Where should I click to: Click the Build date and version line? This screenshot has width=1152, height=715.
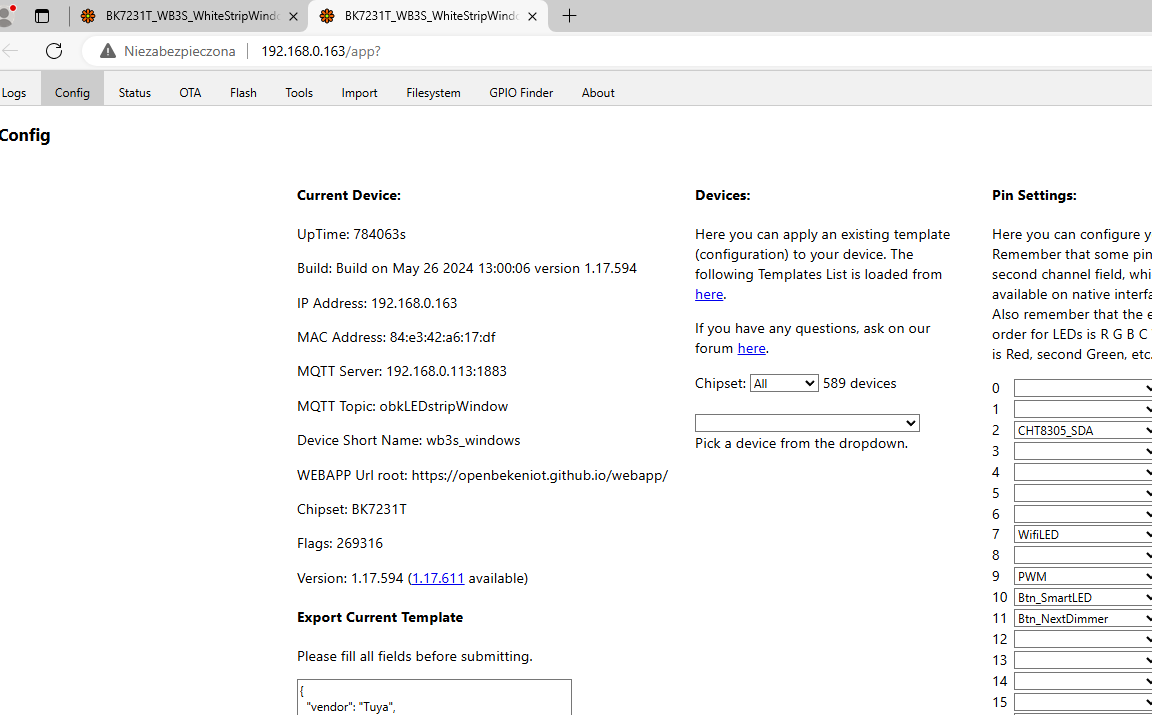tap(467, 268)
